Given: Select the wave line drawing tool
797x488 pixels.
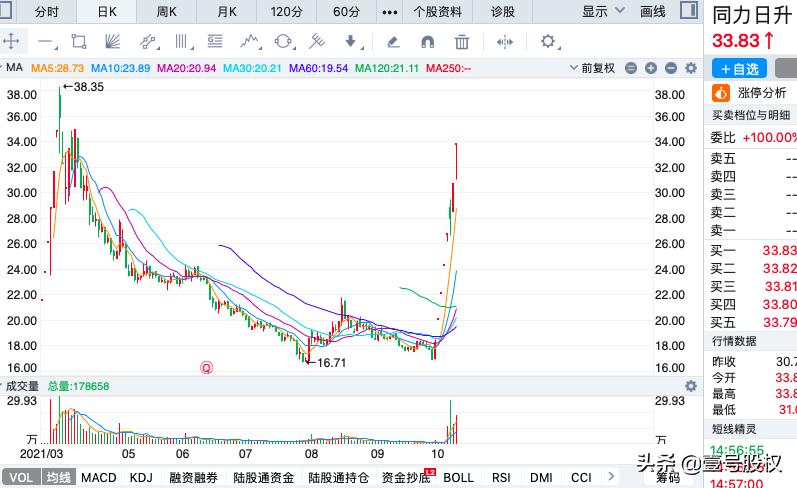Looking at the screenshot, I should pyautogui.click(x=250, y=41).
